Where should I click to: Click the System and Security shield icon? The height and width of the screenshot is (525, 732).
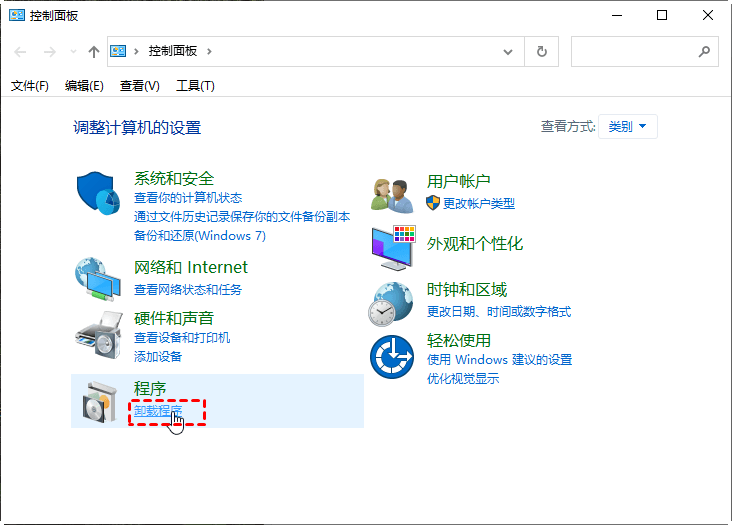click(98, 193)
